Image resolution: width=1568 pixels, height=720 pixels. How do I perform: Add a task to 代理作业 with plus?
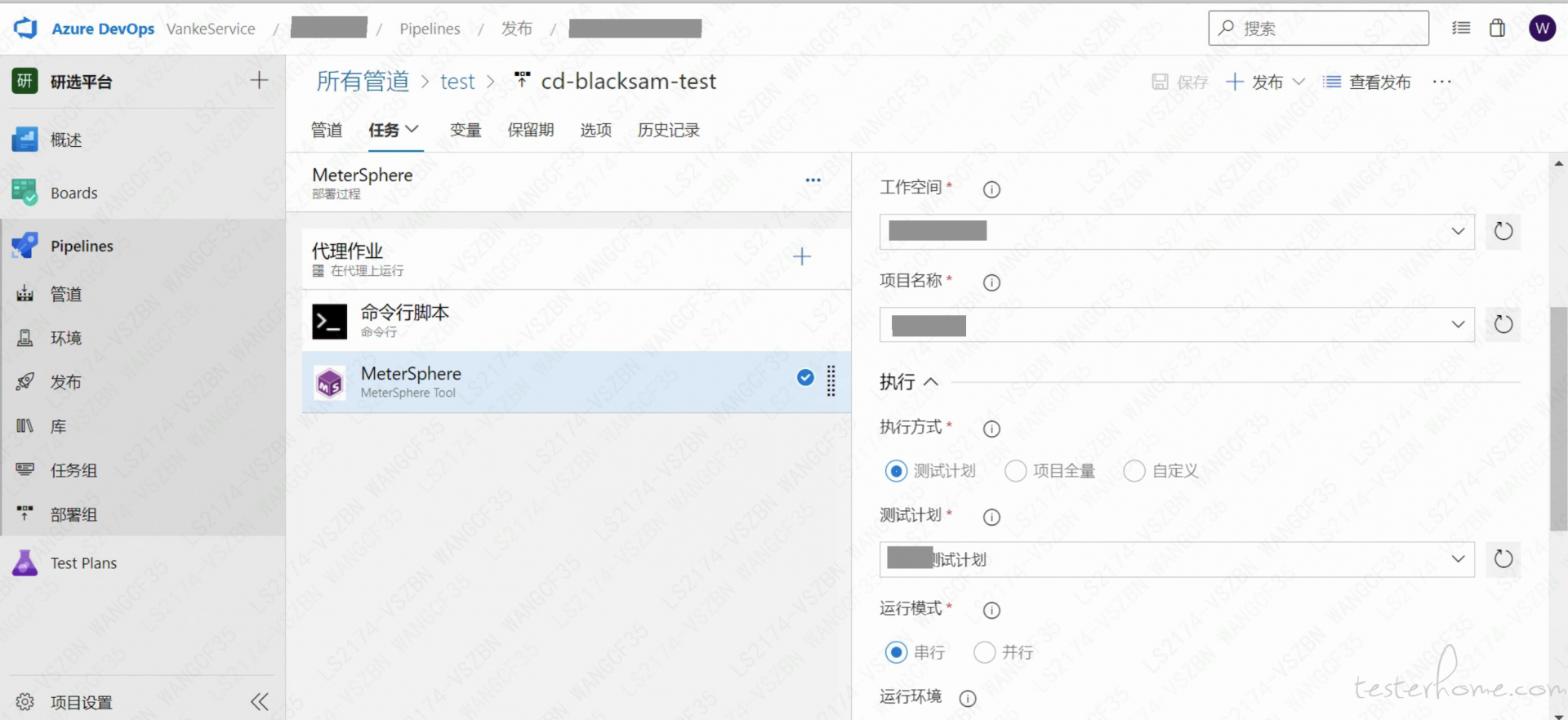tap(802, 256)
